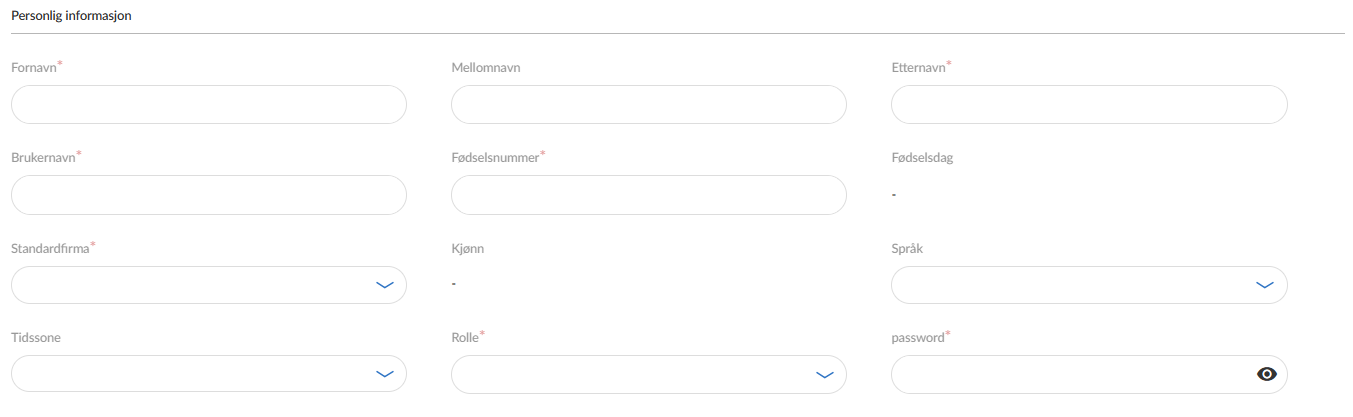Image resolution: width=1353 pixels, height=417 pixels.
Task: Select the Etternavn text field
Action: pyautogui.click(x=1088, y=104)
